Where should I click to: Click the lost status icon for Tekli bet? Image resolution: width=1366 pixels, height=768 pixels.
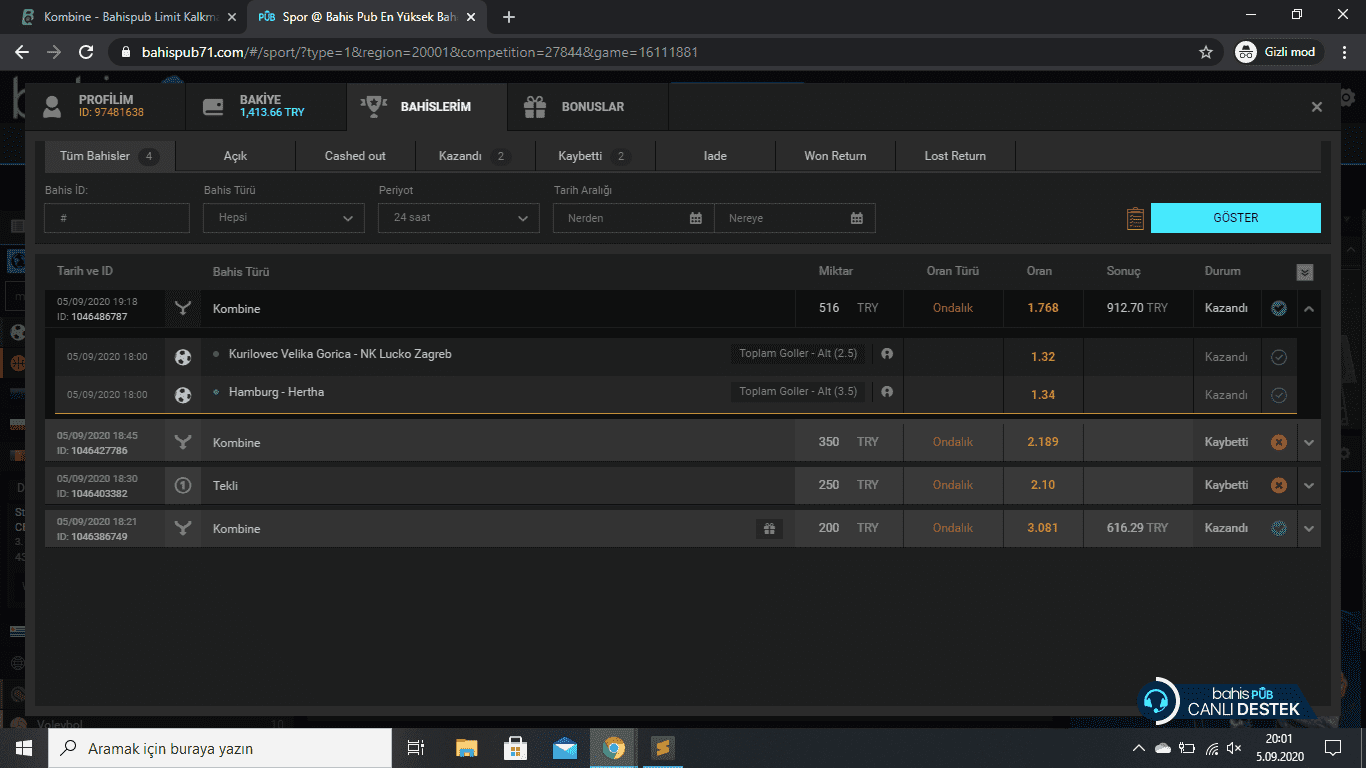(x=1278, y=485)
